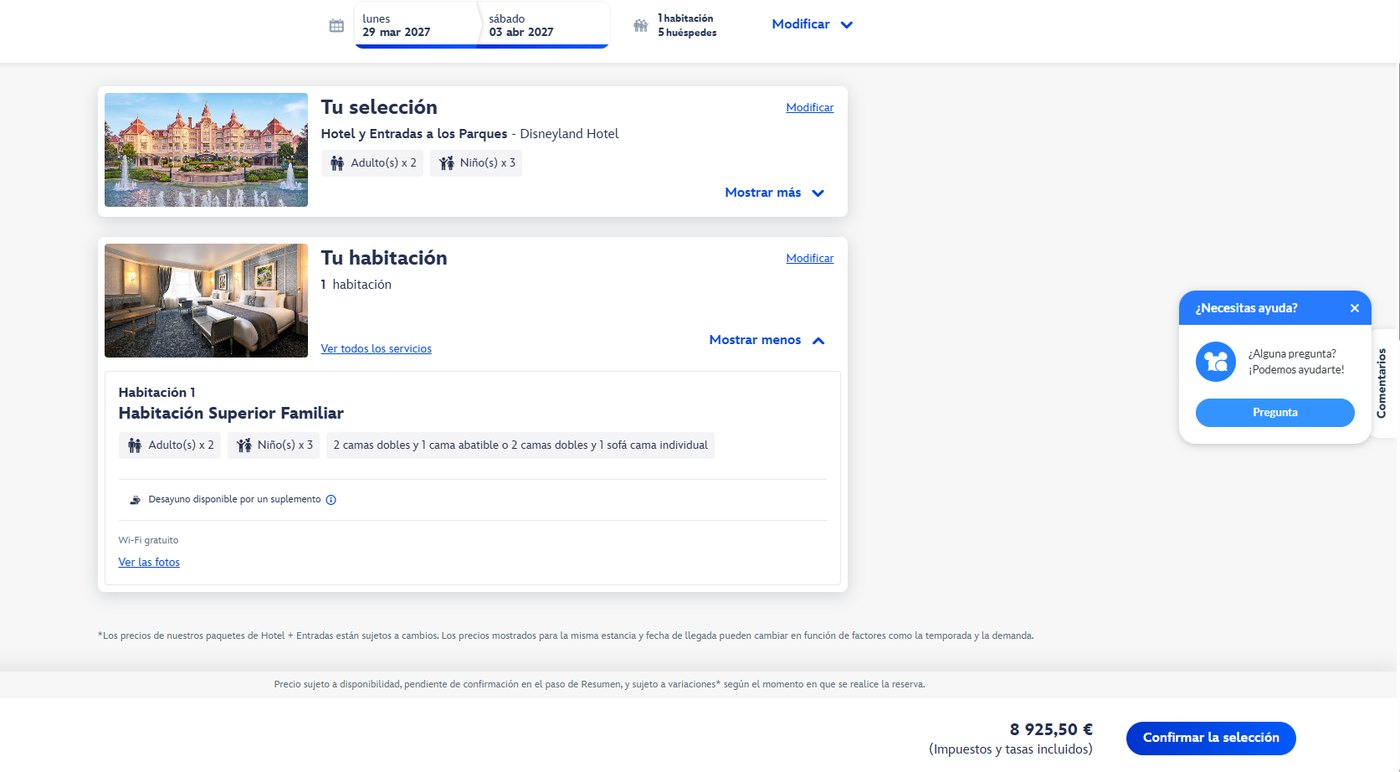Click the Tu selección heading
The width and height of the screenshot is (1400, 772).
[x=379, y=107]
